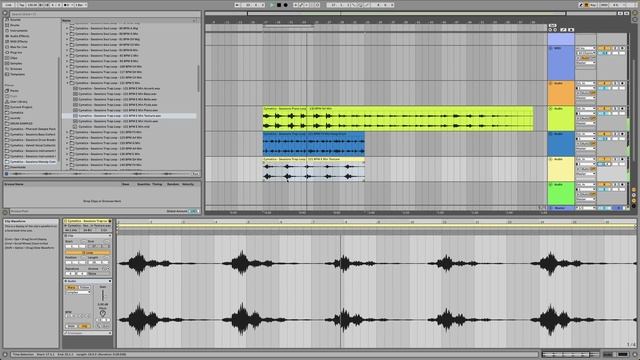Image resolution: width=640 pixels, height=360 pixels.
Task: Click the browser search field
Action: pos(104,14)
